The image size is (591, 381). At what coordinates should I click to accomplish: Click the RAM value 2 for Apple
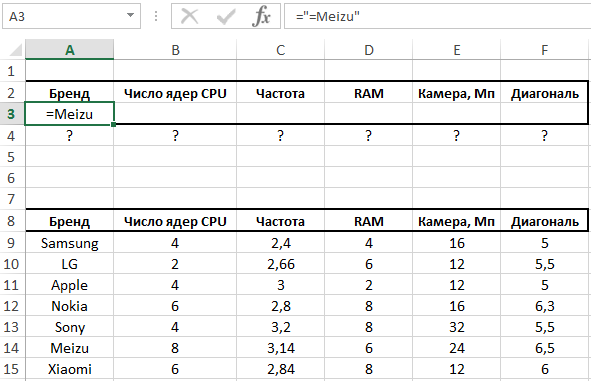tap(369, 285)
